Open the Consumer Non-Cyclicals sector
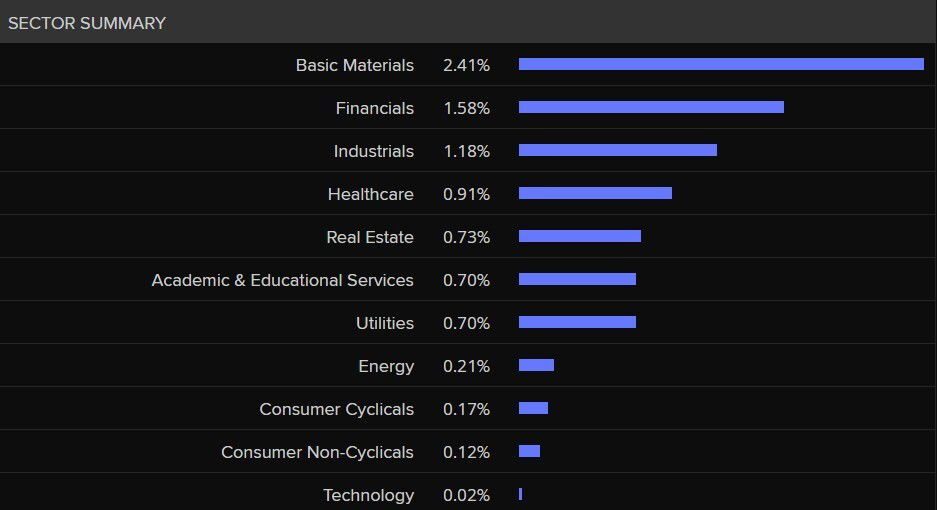 click(x=317, y=452)
